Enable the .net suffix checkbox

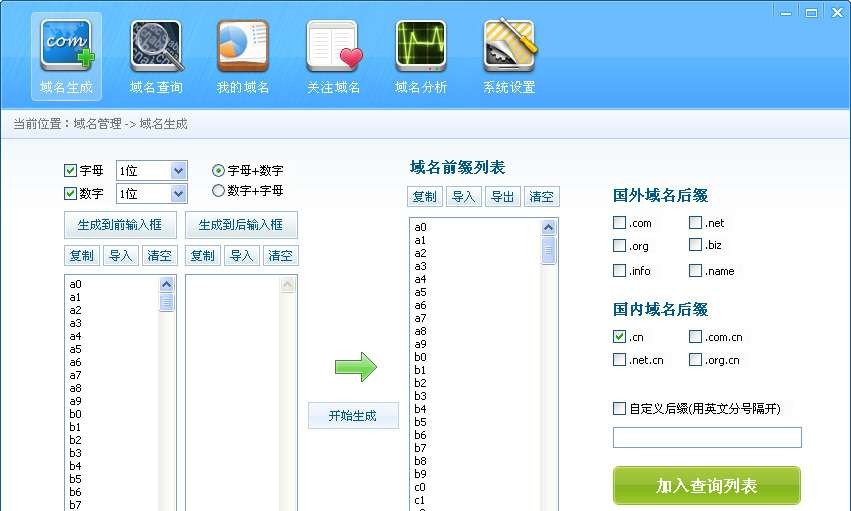pos(695,222)
